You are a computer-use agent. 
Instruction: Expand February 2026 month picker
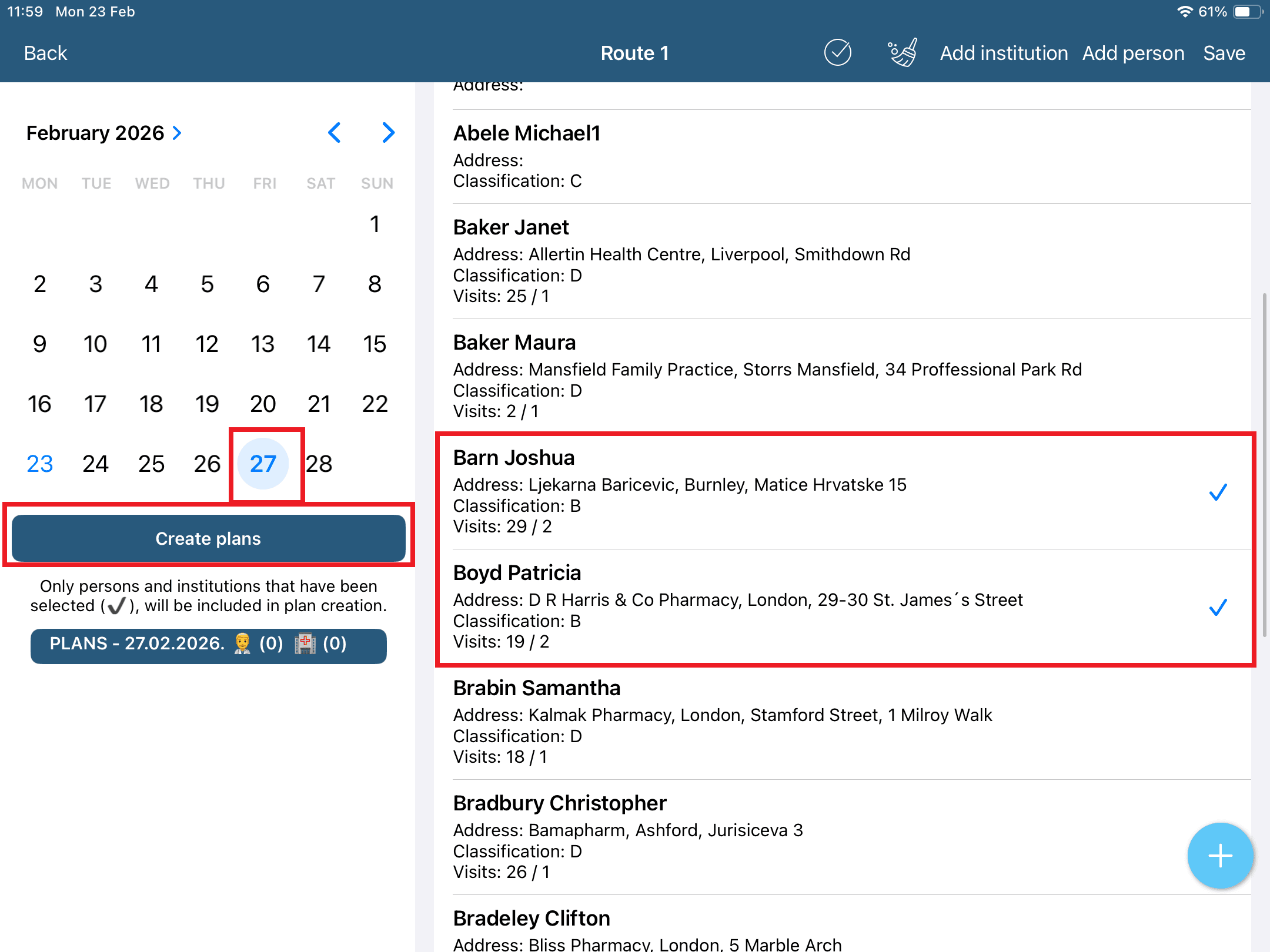click(x=103, y=133)
